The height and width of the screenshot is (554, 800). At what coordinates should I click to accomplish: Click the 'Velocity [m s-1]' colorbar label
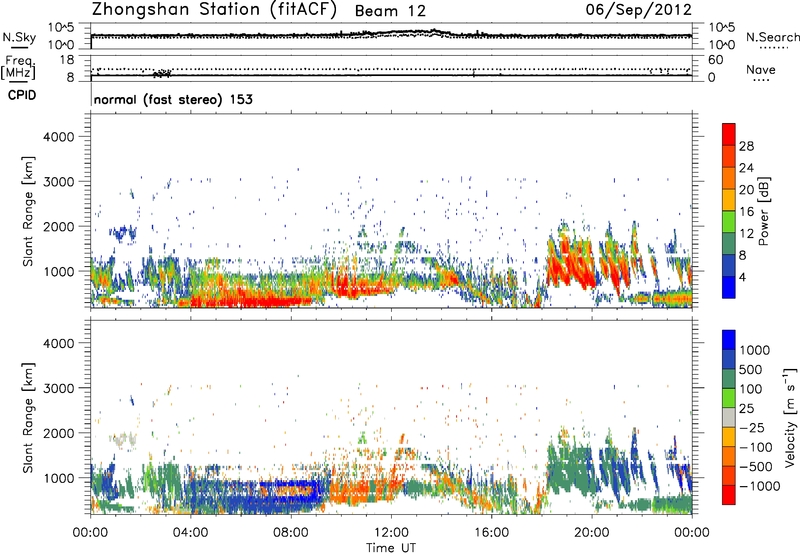click(x=790, y=417)
